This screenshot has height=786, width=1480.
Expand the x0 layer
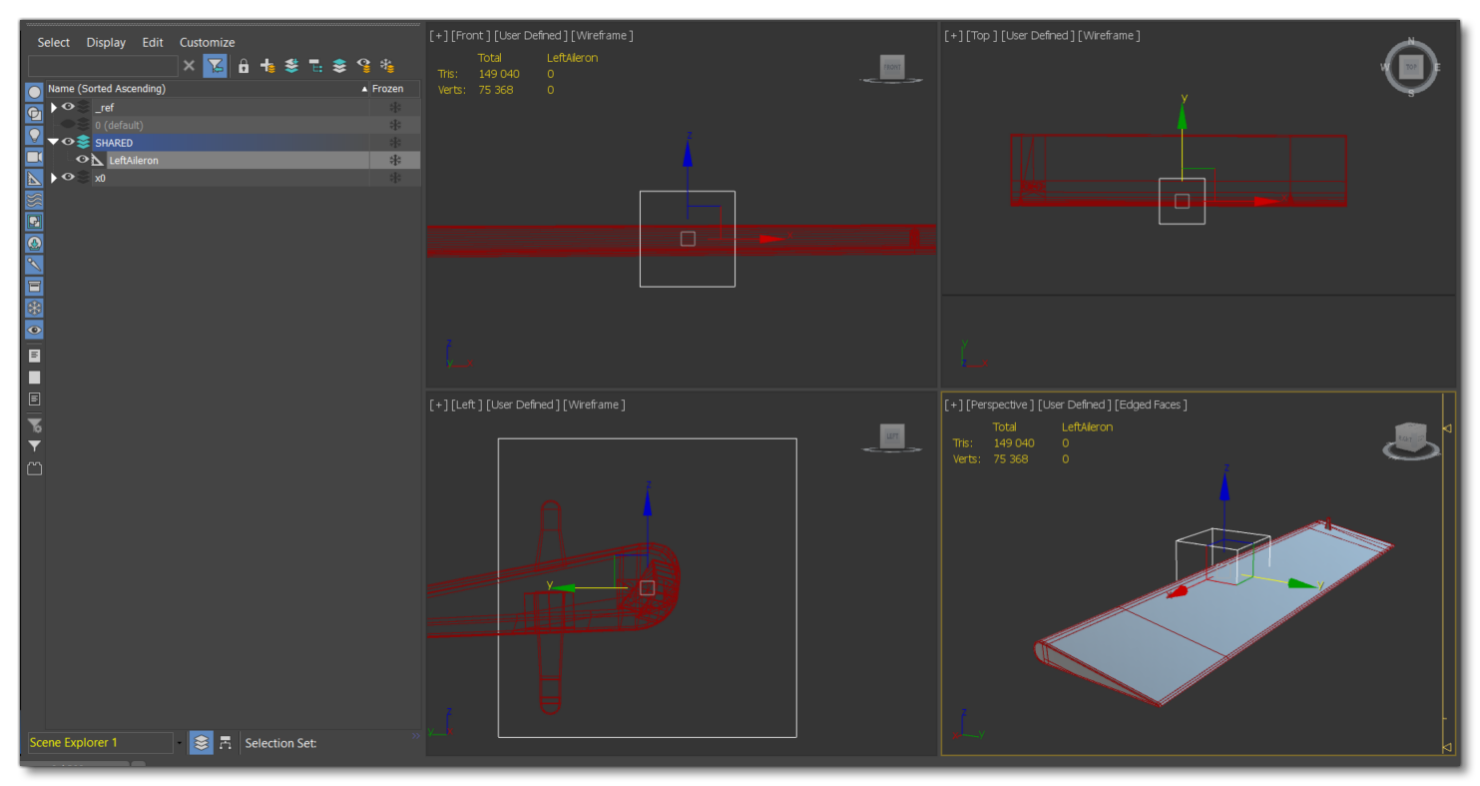[54, 178]
